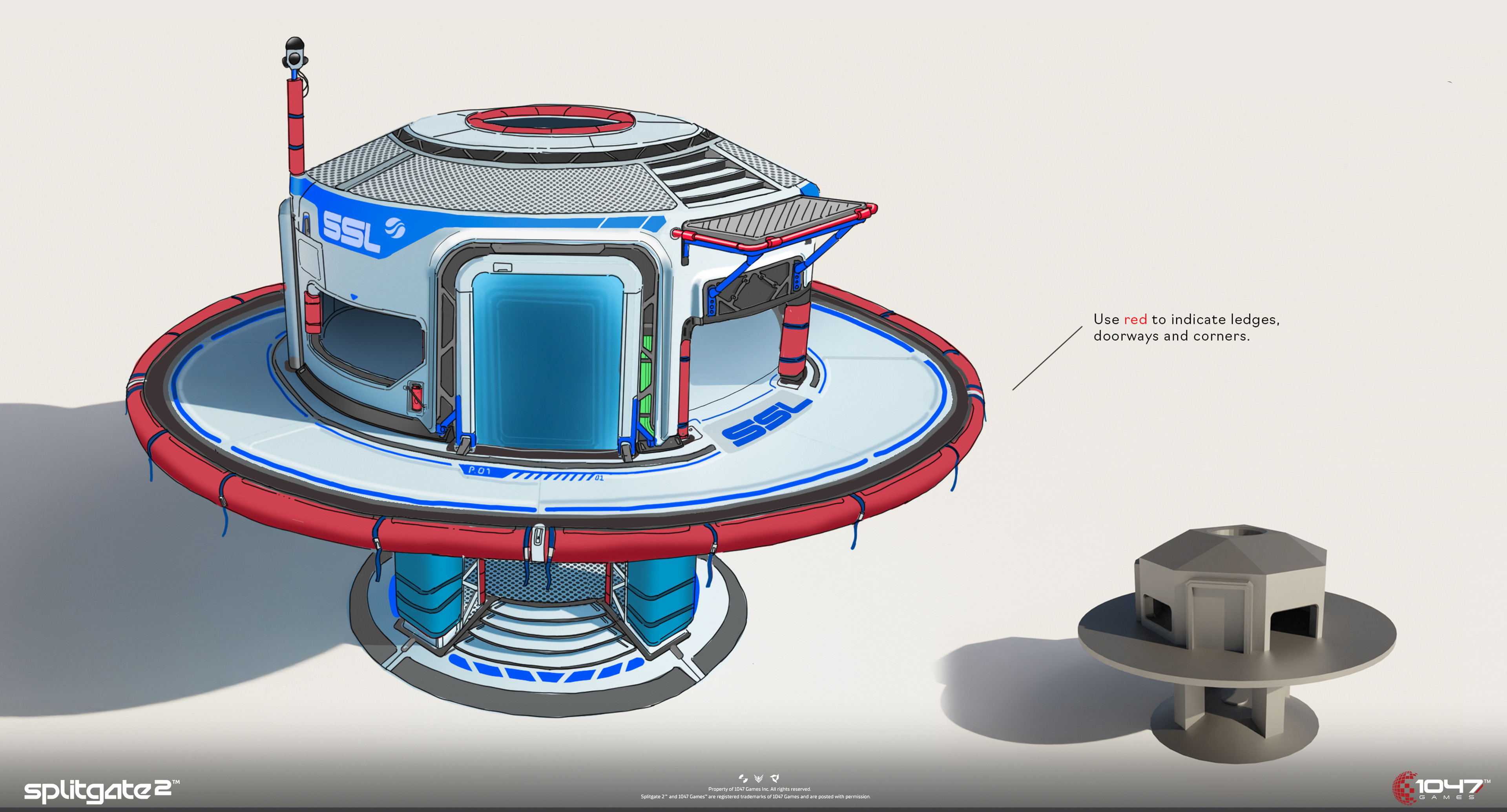
Task: Click the 1047 Games logo
Action: [x=1441, y=787]
